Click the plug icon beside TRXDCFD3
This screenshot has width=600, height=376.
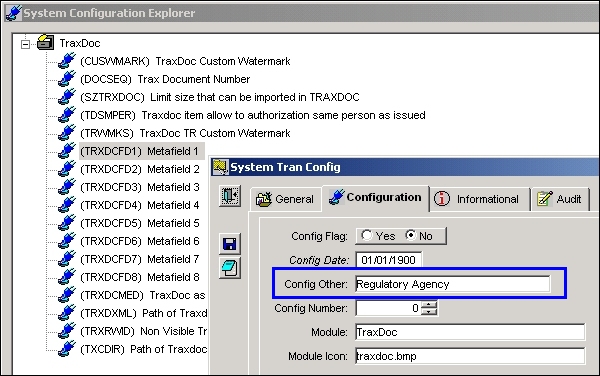click(x=67, y=187)
